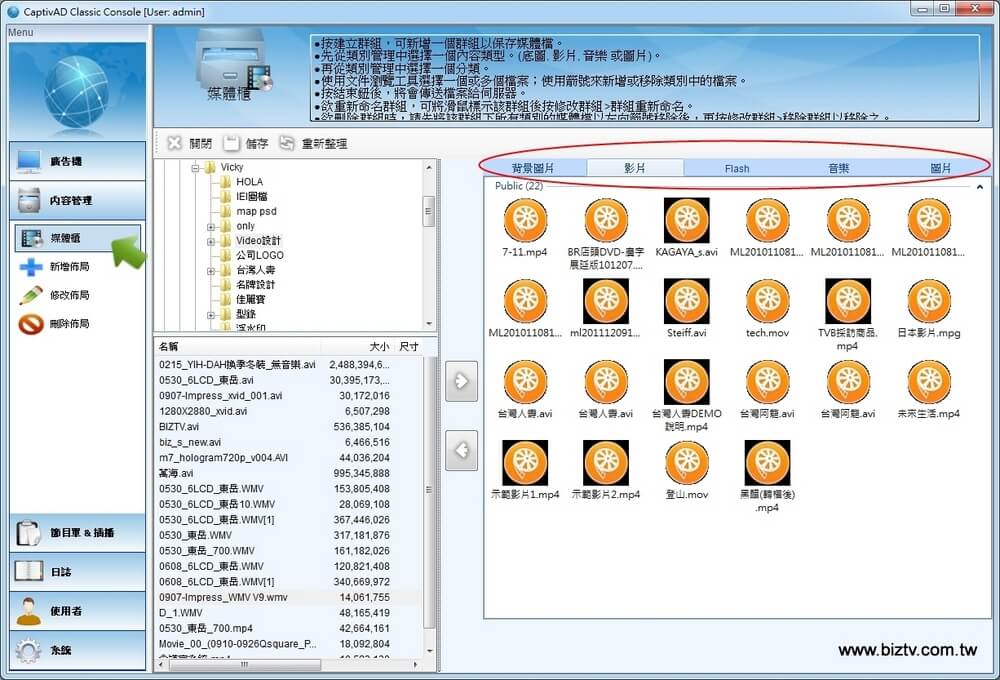The height and width of the screenshot is (680, 1000).
Task: Expand the 台灣人壽 folder in tree
Action: coord(211,270)
